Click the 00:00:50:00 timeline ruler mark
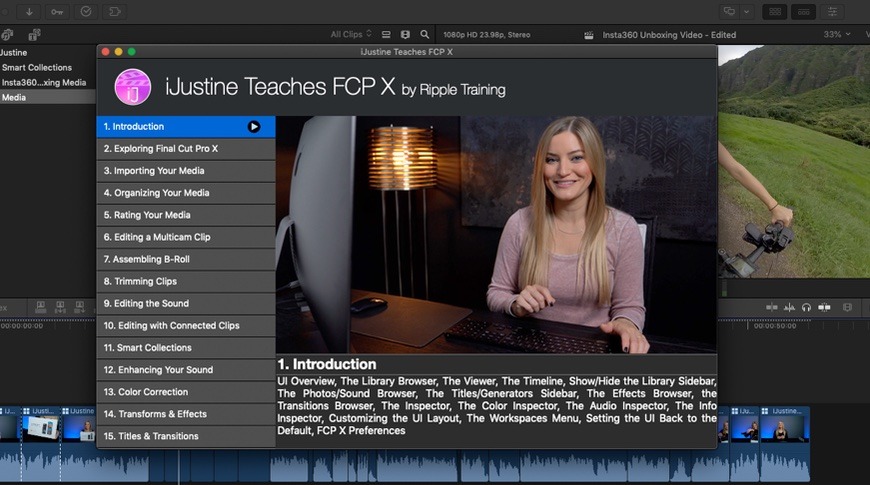This screenshot has height=485, width=870. pyautogui.click(x=775, y=326)
